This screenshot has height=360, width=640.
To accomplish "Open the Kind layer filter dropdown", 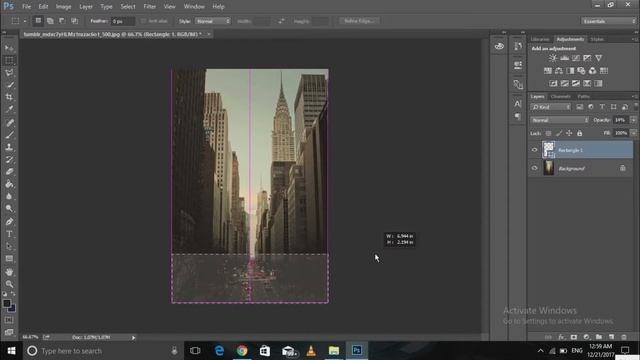I will point(551,107).
